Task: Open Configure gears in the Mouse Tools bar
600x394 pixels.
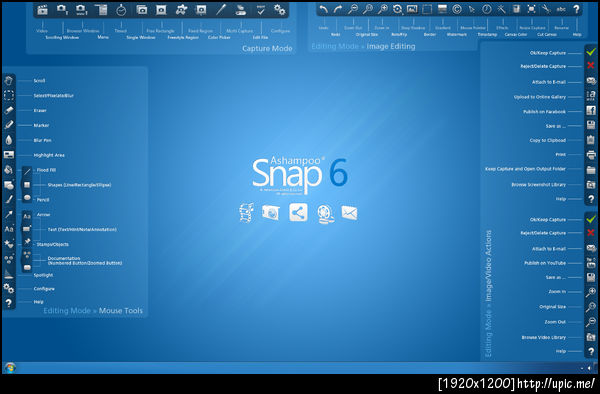Action: pyautogui.click(x=9, y=288)
